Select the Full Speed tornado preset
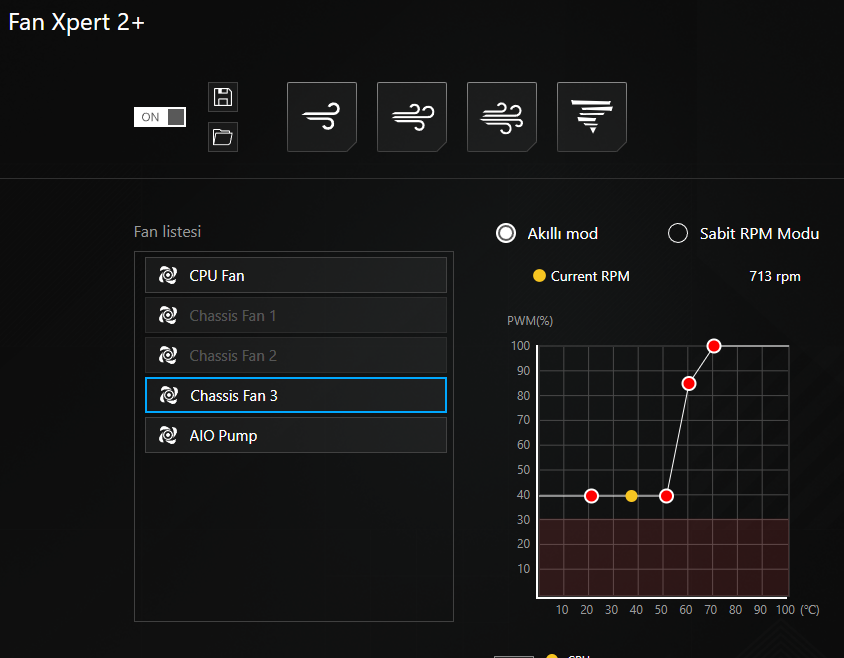This screenshot has height=658, width=844. 592,117
